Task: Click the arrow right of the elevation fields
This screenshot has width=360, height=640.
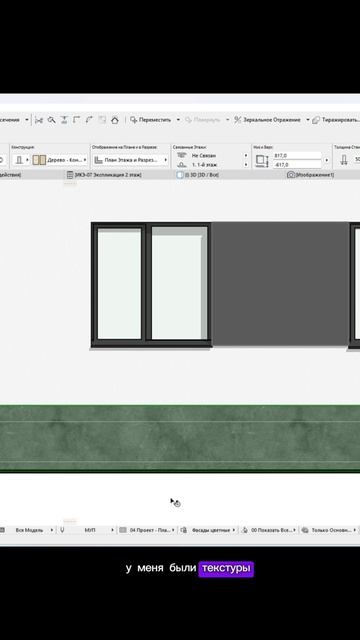Action: point(327,160)
